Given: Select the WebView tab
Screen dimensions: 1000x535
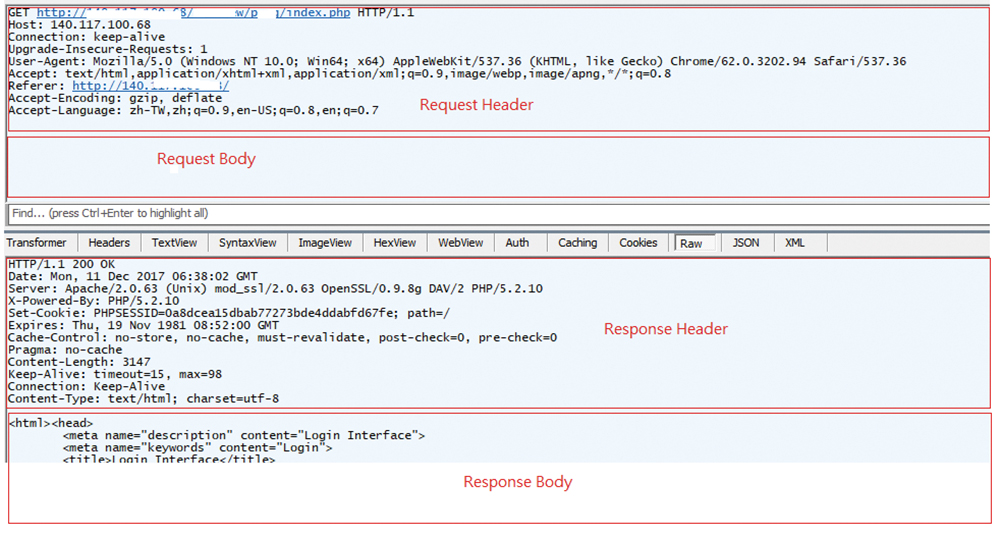Looking at the screenshot, I should pos(460,243).
